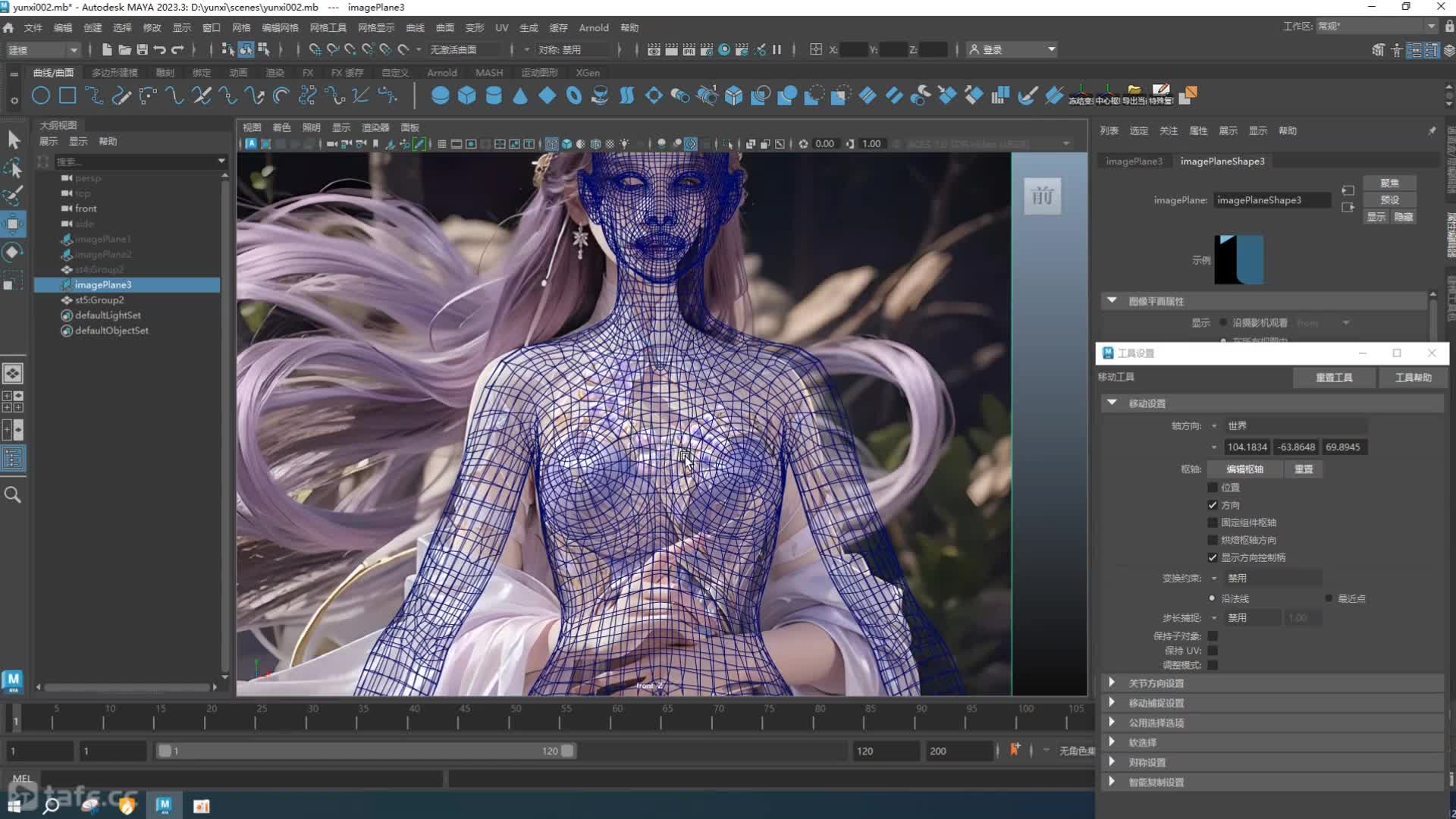Click the loft surface shelf icon

coord(627,96)
